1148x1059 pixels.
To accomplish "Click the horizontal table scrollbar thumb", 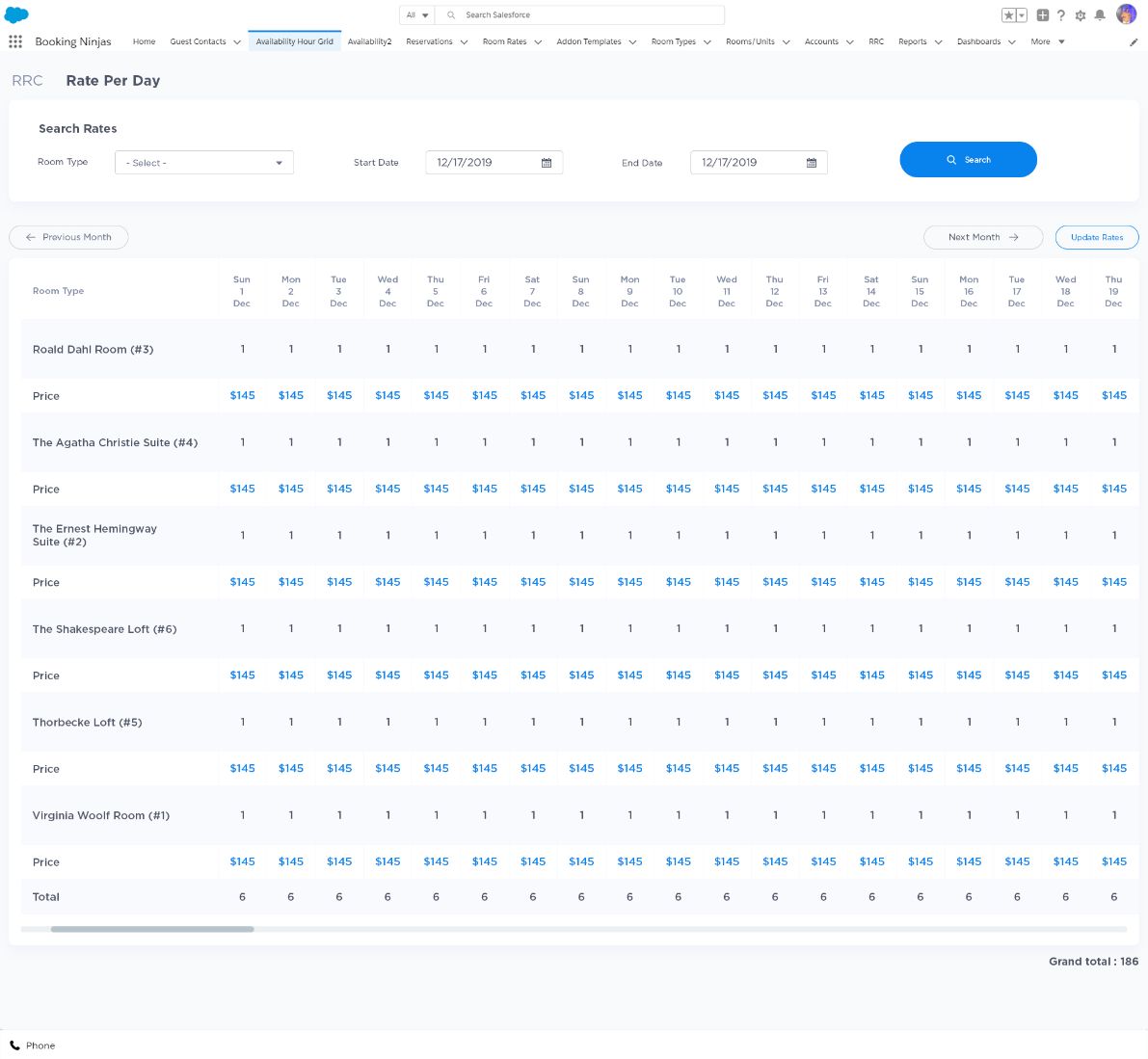I will click(x=152, y=930).
